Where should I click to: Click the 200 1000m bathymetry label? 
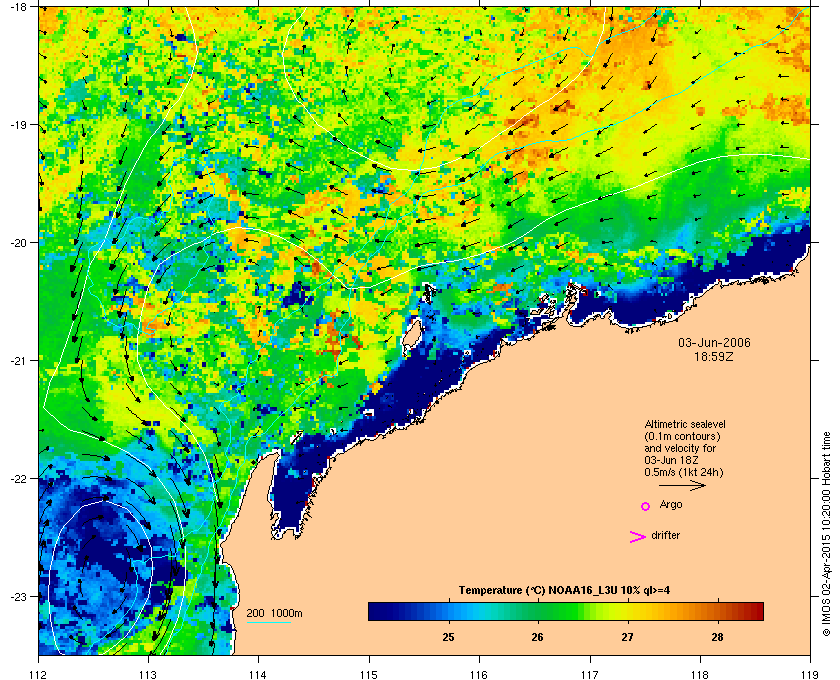[274, 614]
